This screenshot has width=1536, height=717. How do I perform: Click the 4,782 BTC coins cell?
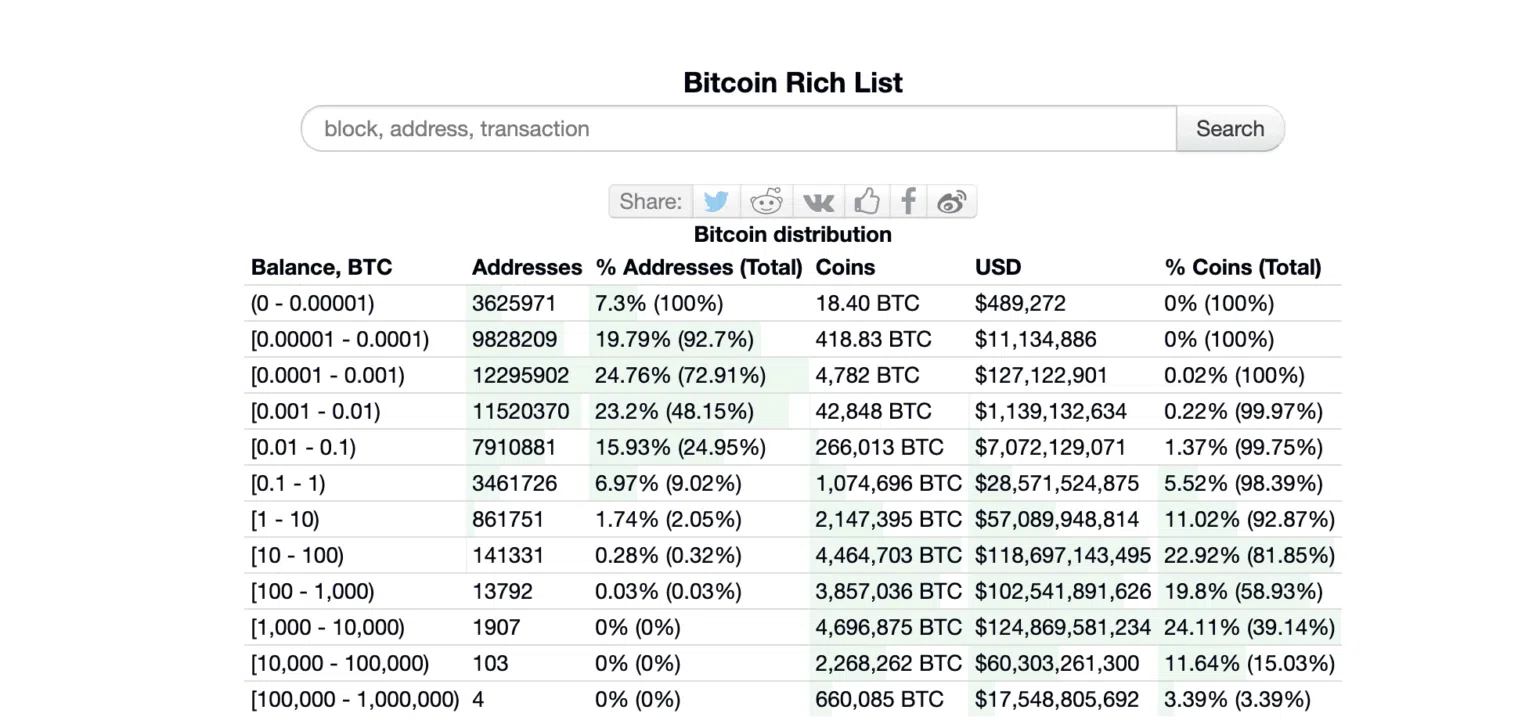(x=867, y=375)
